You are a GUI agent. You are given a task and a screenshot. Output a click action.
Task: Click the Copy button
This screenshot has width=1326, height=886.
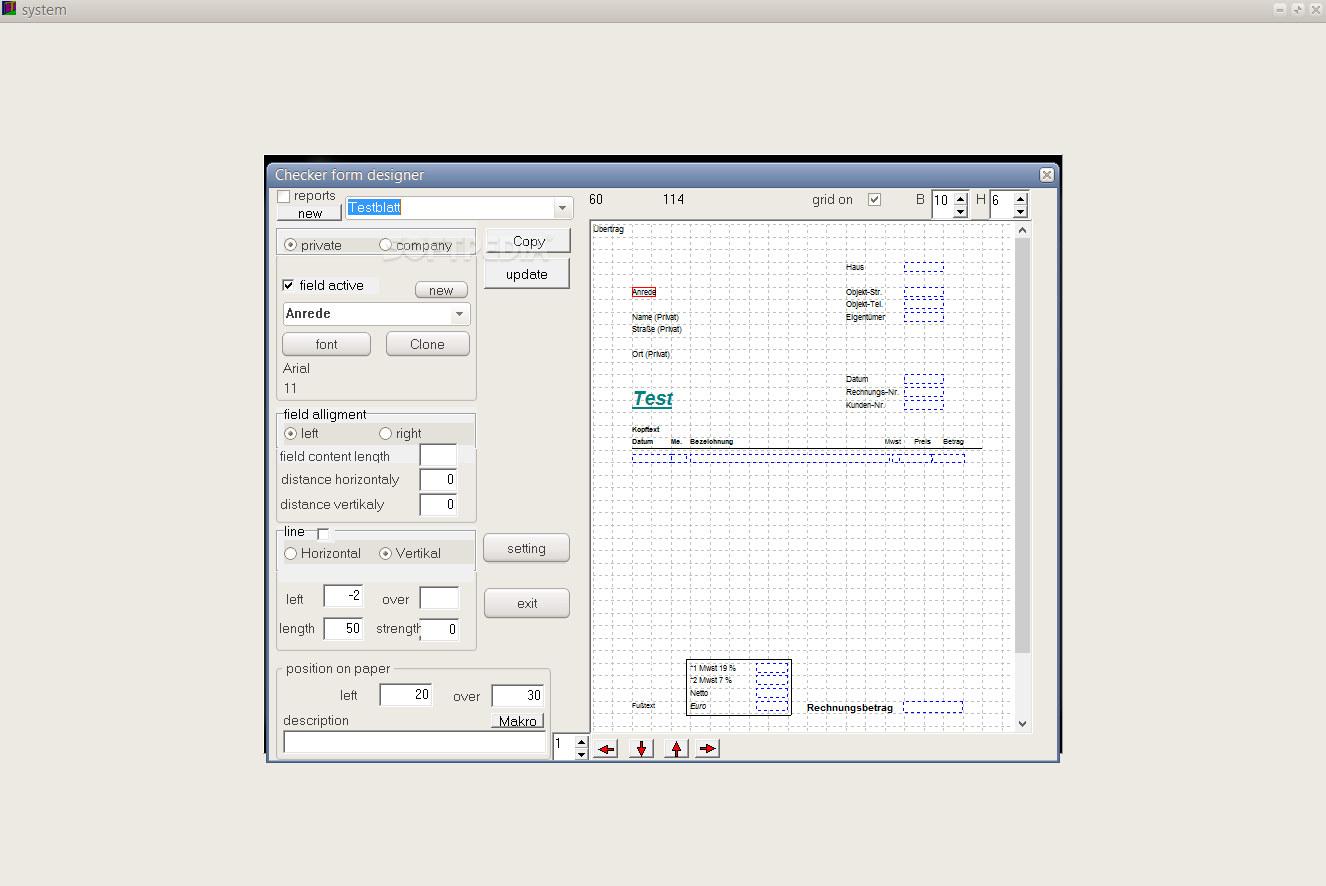point(528,241)
